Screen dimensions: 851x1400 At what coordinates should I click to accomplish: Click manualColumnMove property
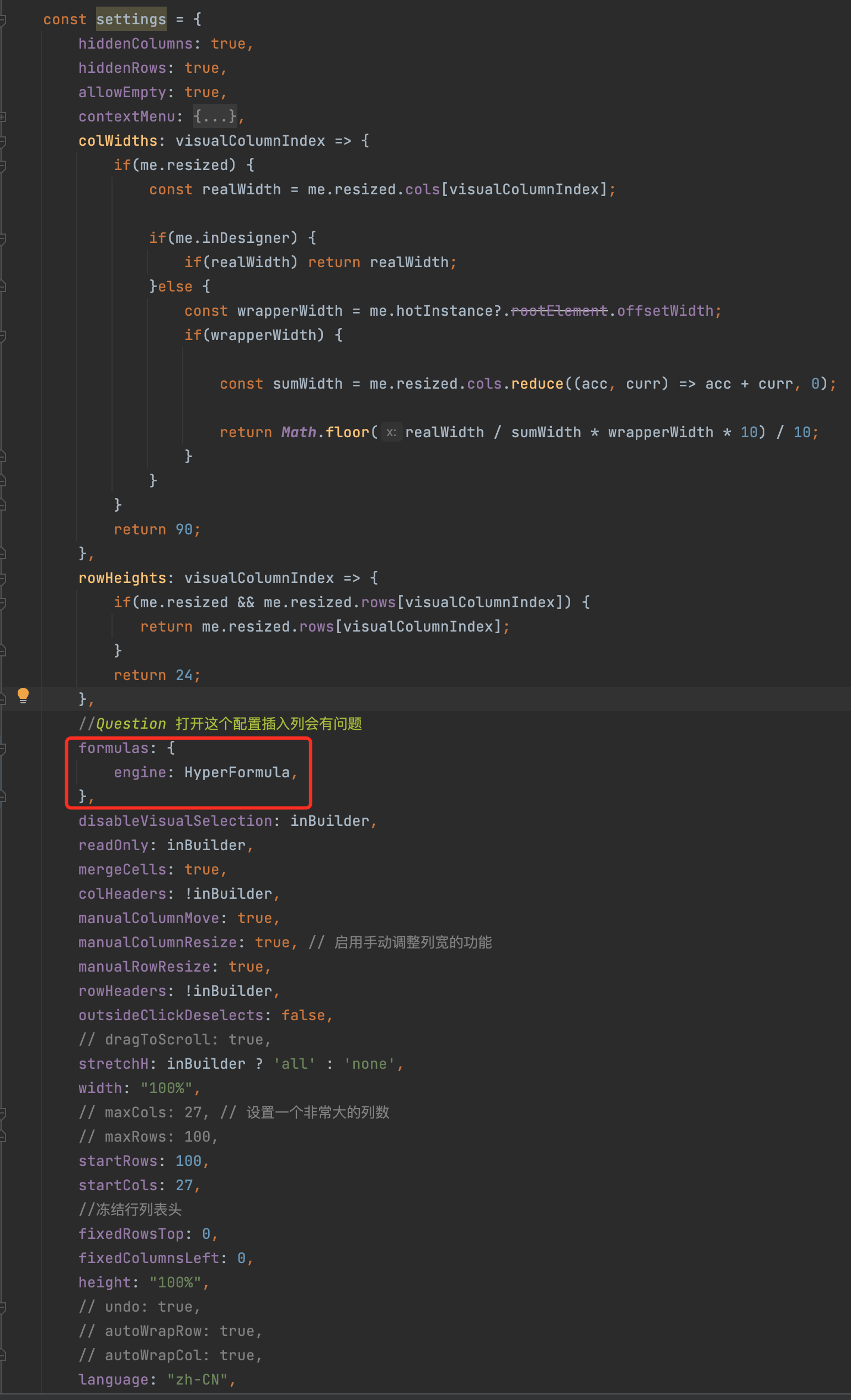click(149, 918)
